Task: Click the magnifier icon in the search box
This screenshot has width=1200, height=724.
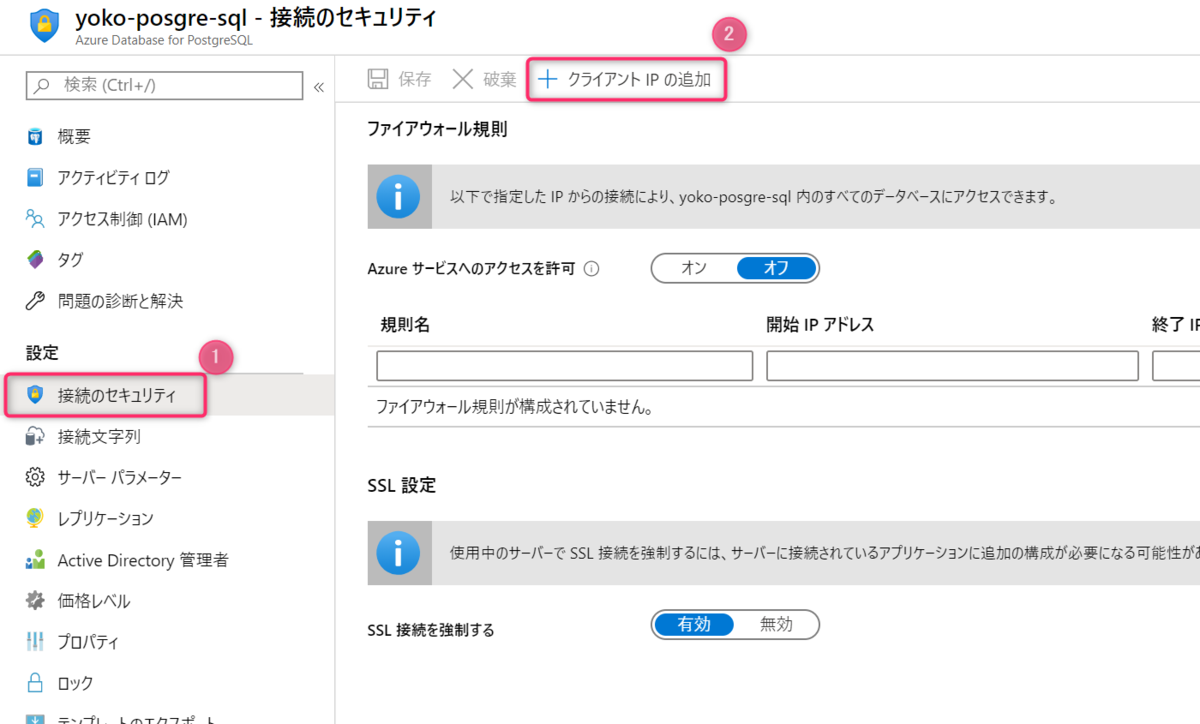Action: [43, 86]
